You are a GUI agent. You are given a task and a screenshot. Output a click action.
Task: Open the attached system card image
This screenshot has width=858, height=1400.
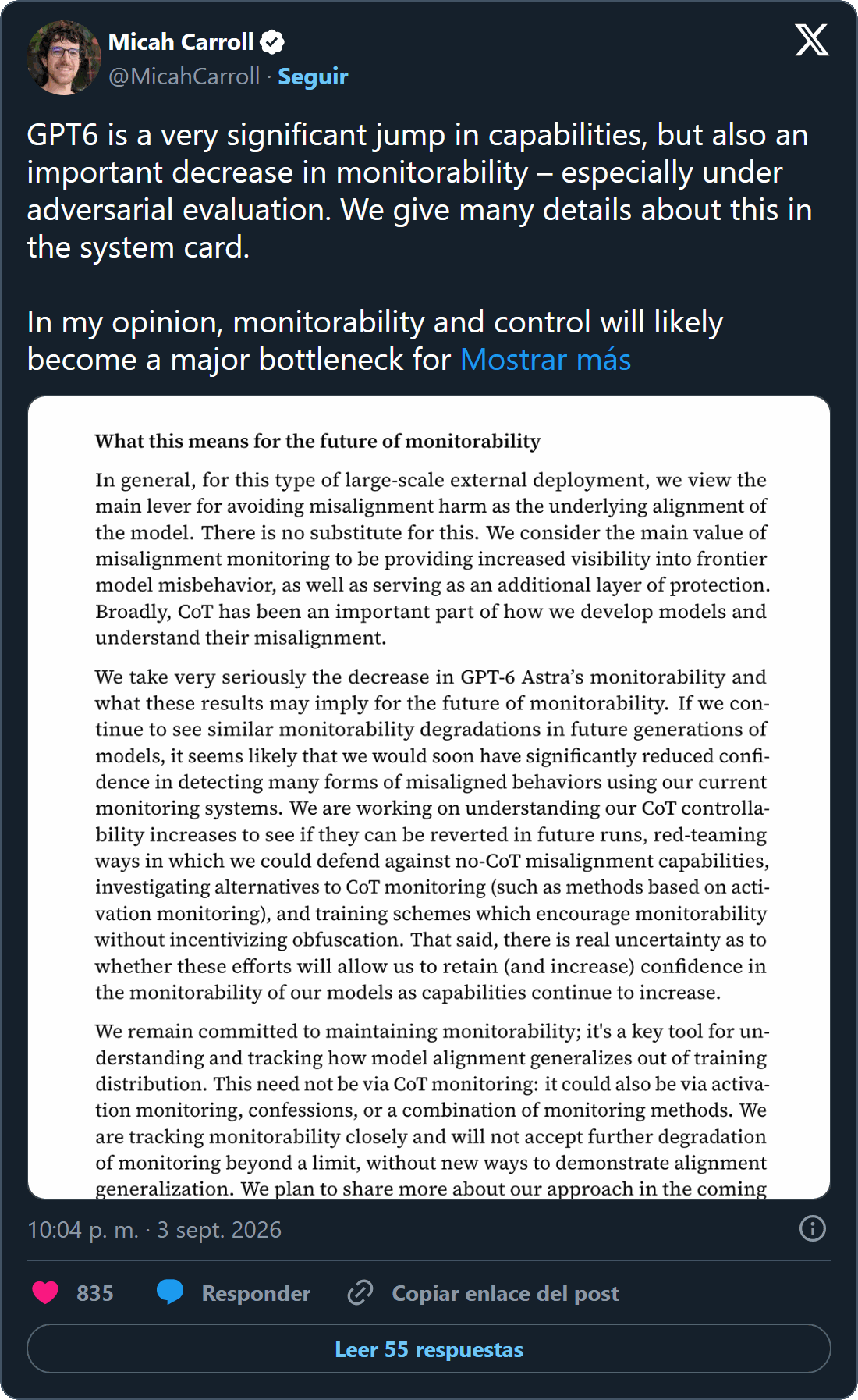tap(429, 798)
